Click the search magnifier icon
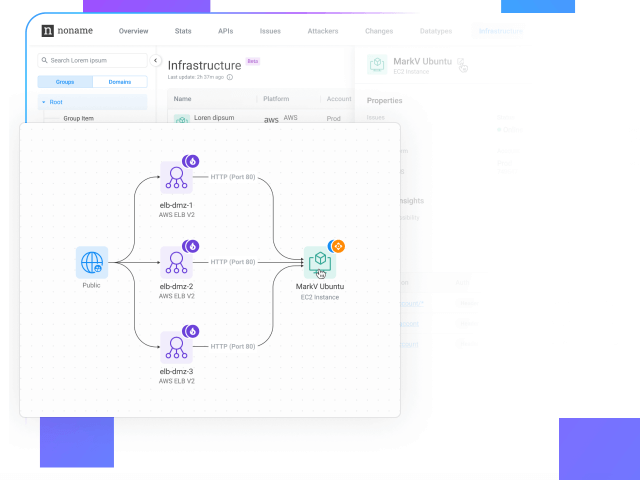The width and height of the screenshot is (640, 480). tap(44, 60)
